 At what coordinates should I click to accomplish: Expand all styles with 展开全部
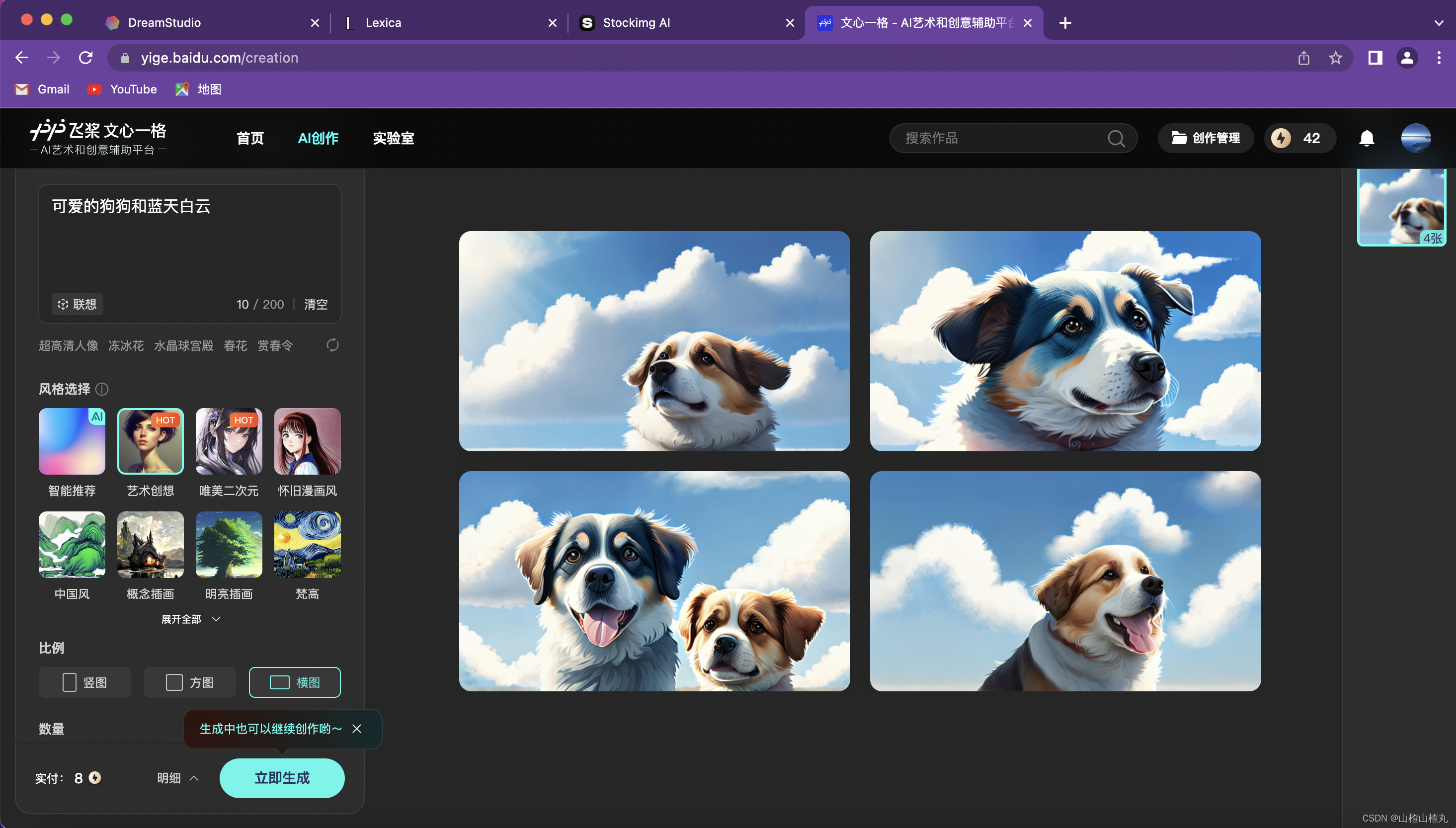click(x=190, y=619)
